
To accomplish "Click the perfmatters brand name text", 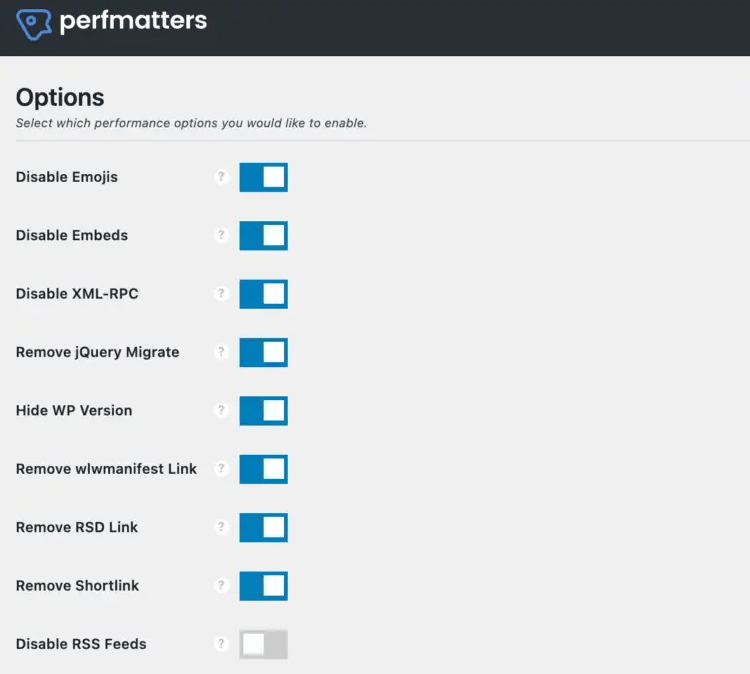I will tap(133, 21).
